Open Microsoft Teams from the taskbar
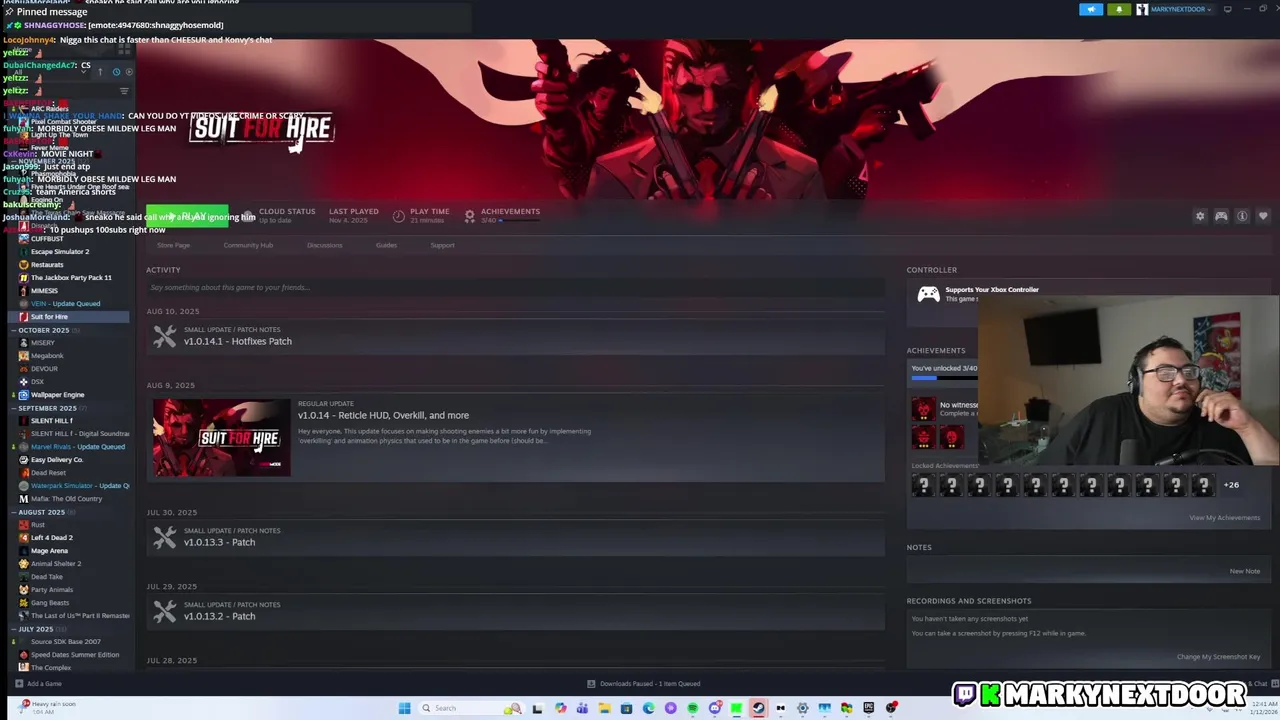The width and height of the screenshot is (1280, 720). tap(582, 708)
